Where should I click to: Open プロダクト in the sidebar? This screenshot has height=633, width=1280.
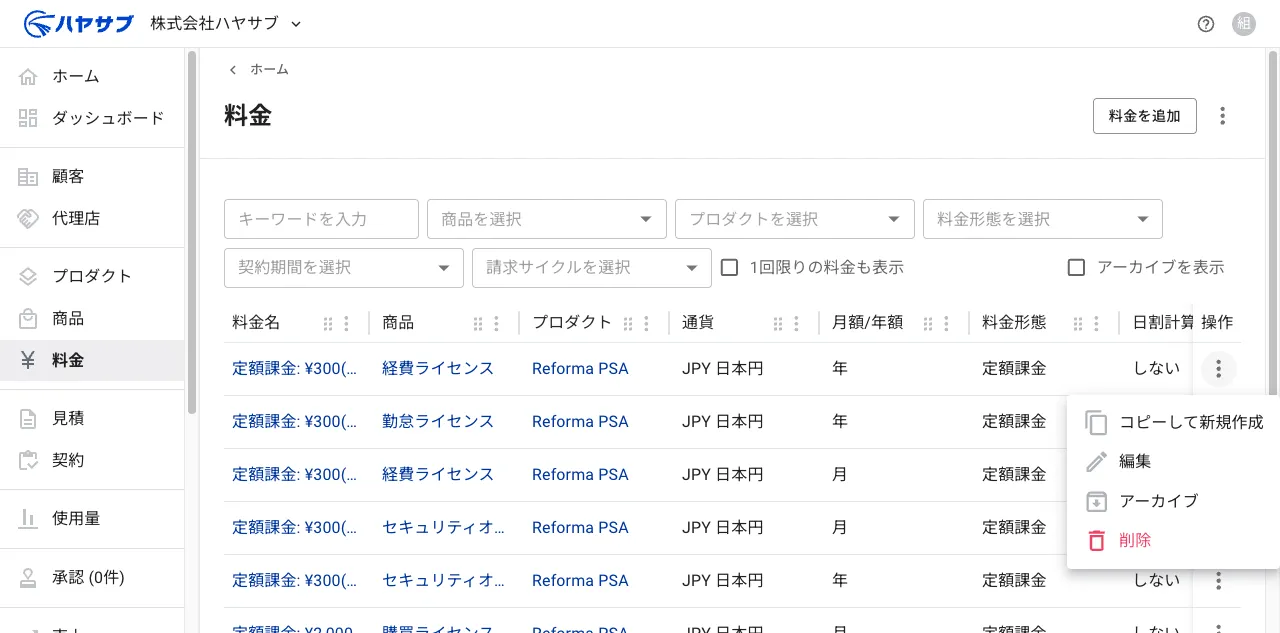(92, 276)
